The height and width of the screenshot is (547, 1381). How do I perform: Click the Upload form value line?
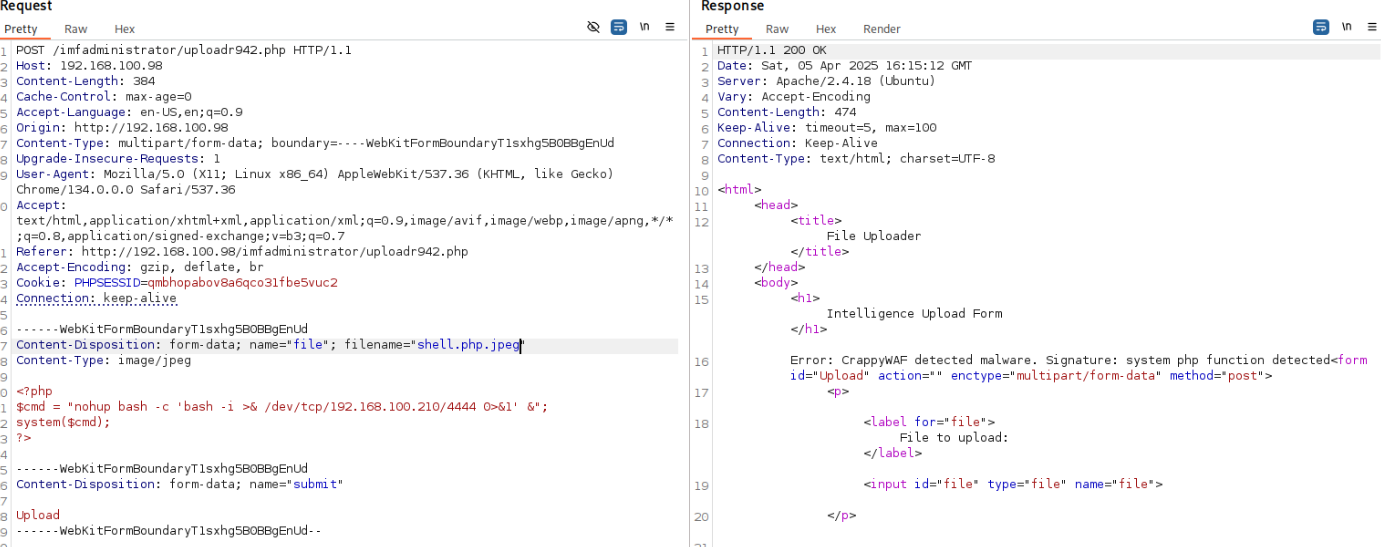[38, 515]
